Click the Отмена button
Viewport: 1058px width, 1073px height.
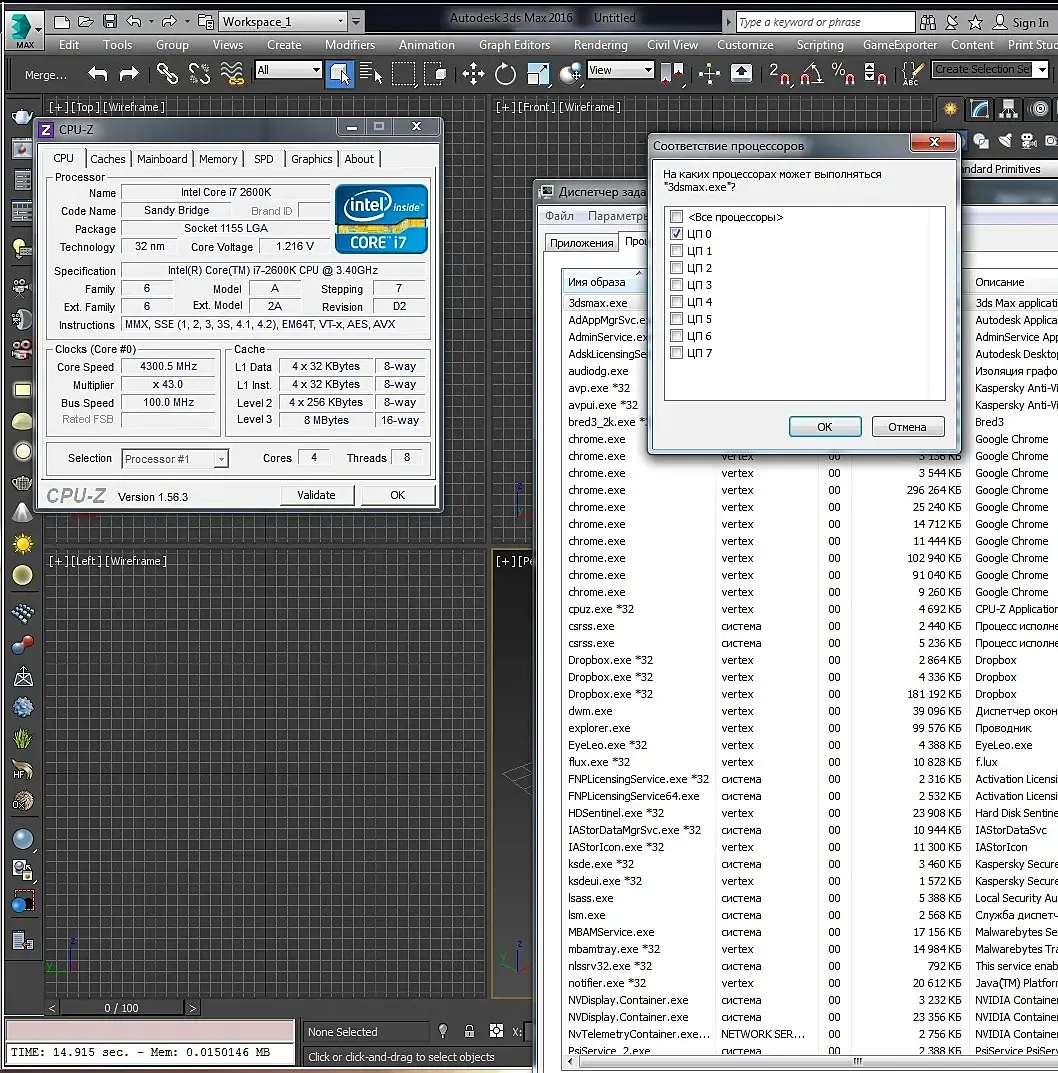tap(907, 426)
